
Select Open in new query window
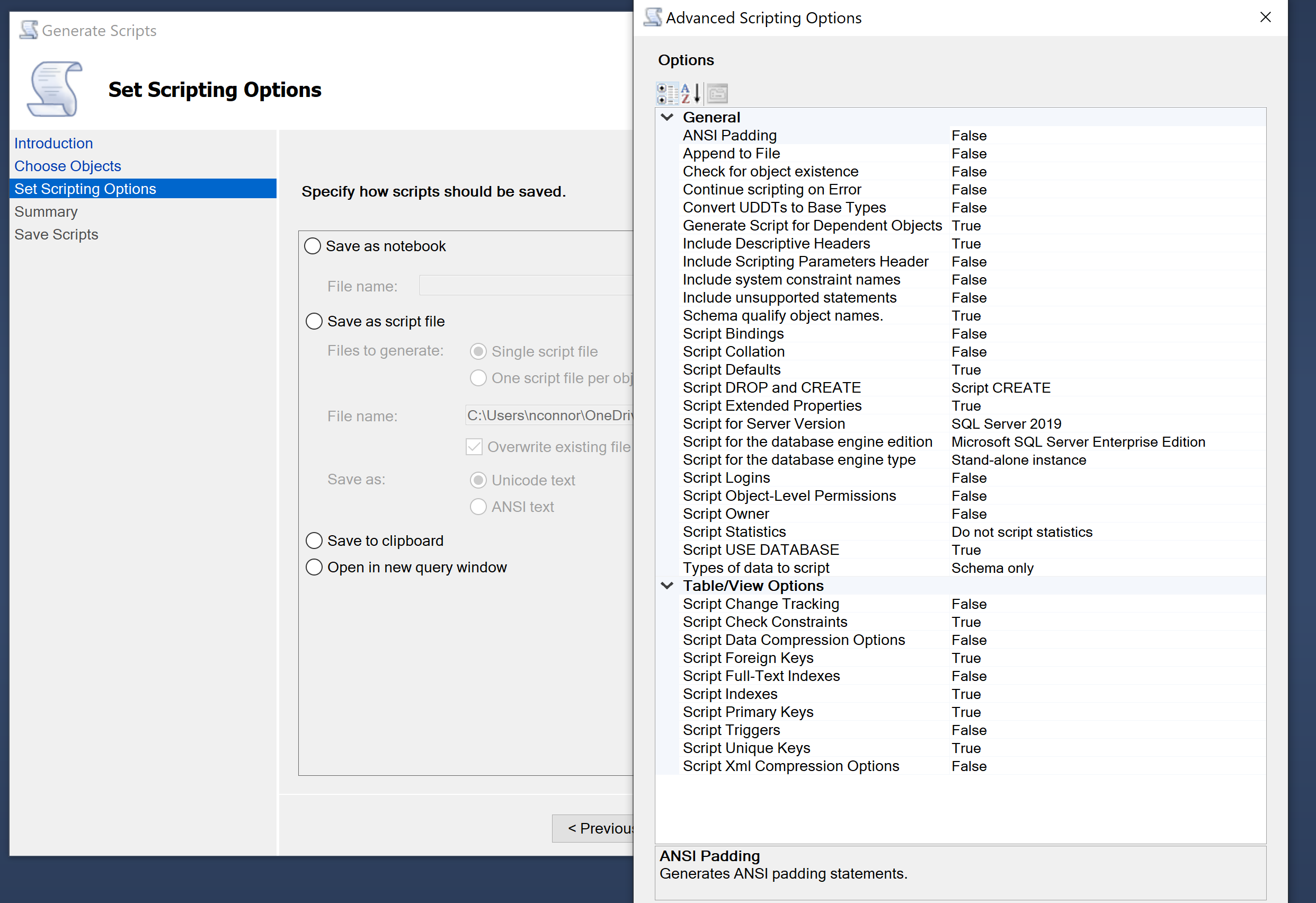point(314,567)
